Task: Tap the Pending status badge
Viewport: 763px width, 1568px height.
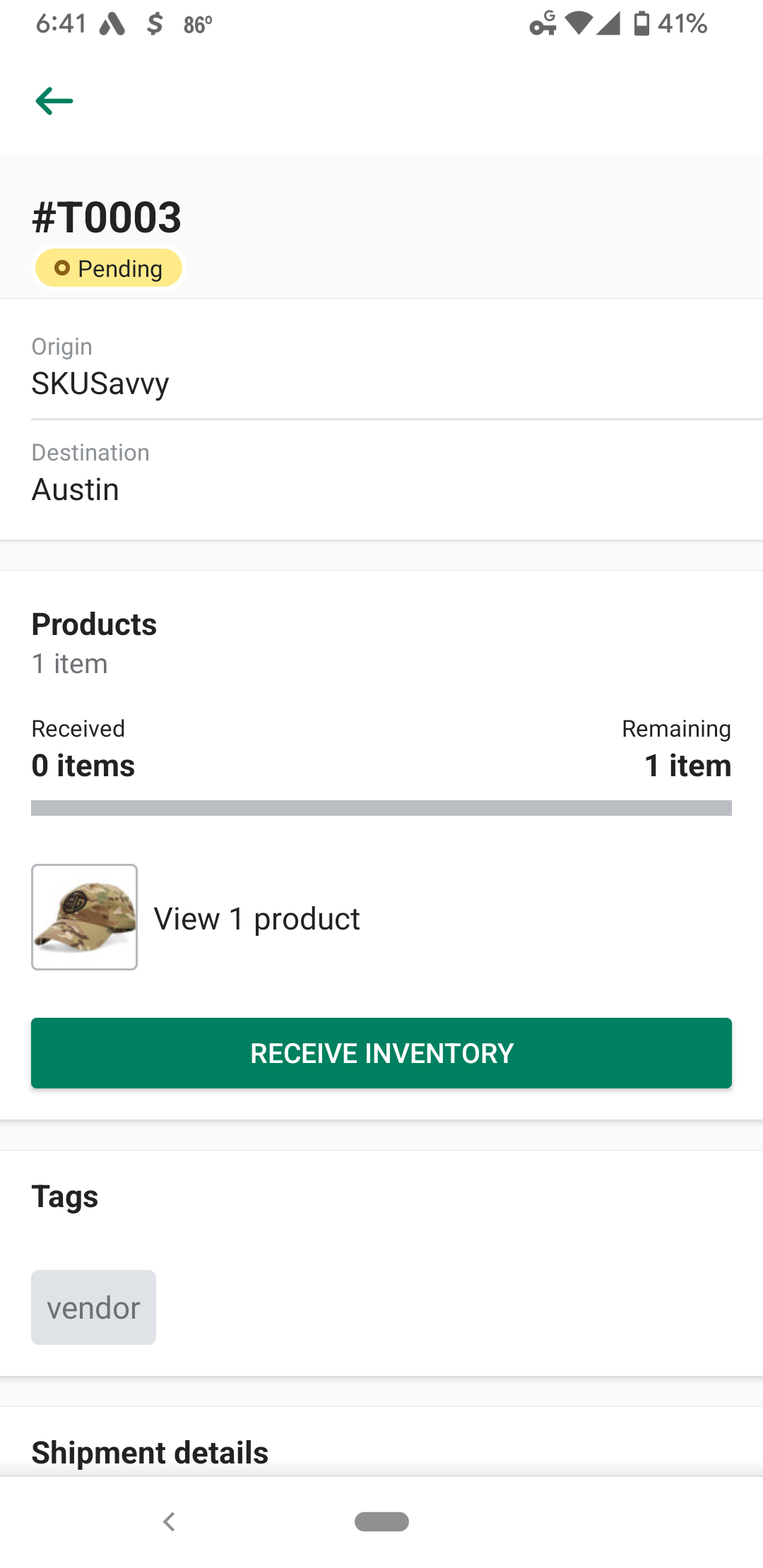Action: point(108,268)
